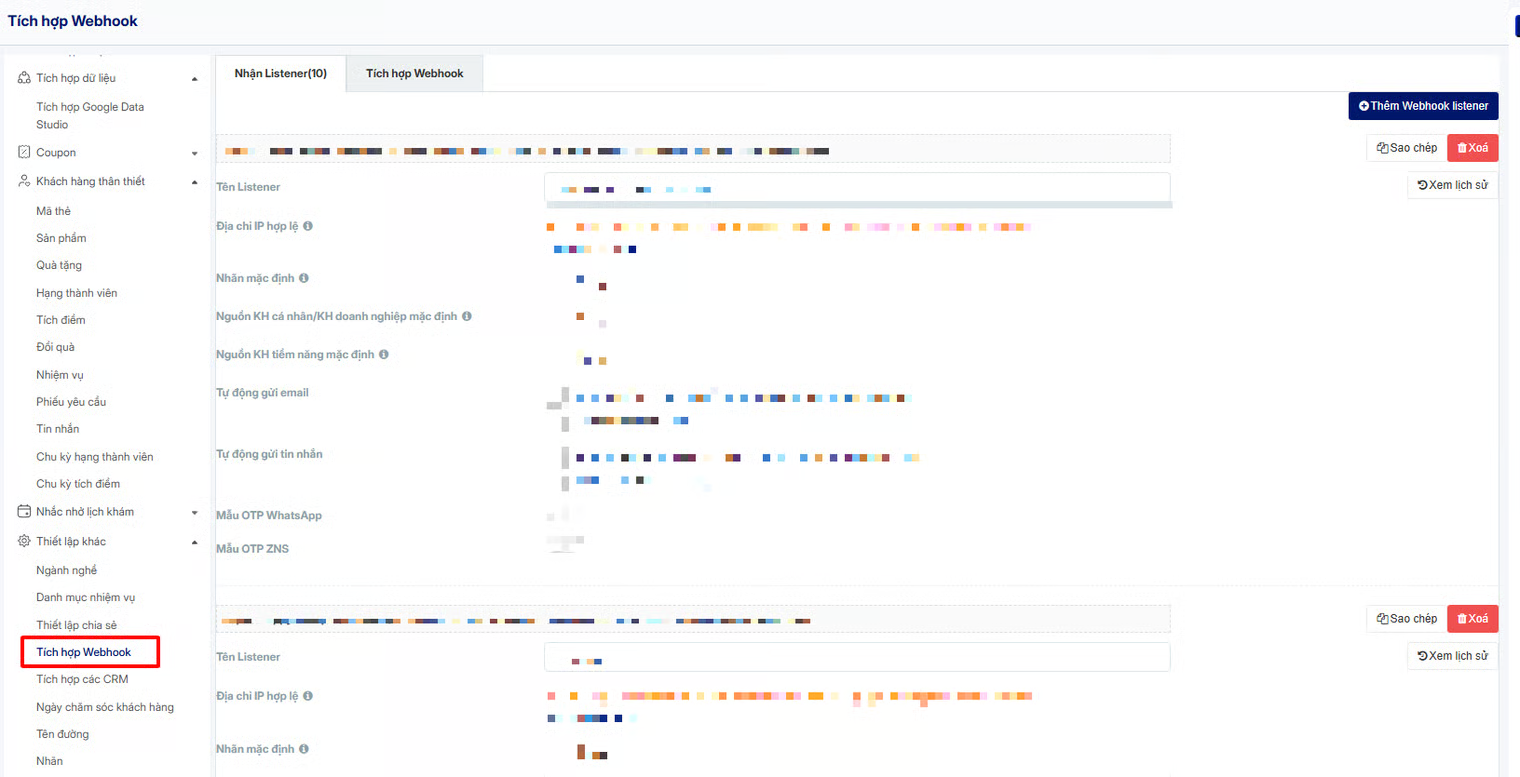
Task: Click the first listener's Xoá button
Action: [1472, 148]
